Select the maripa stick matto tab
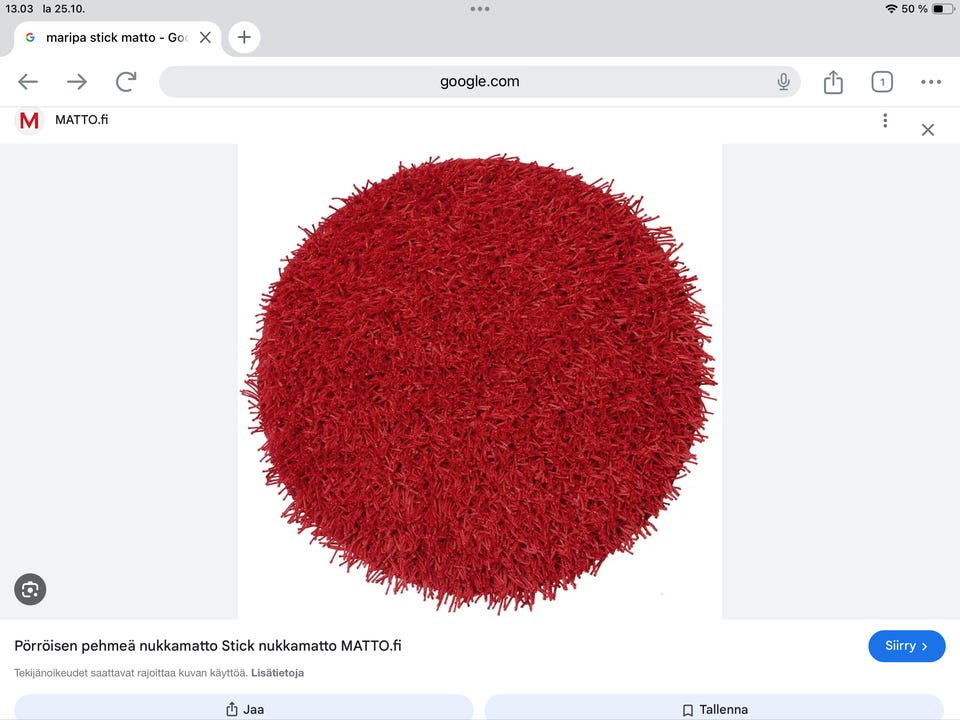This screenshot has width=960, height=720. click(116, 37)
